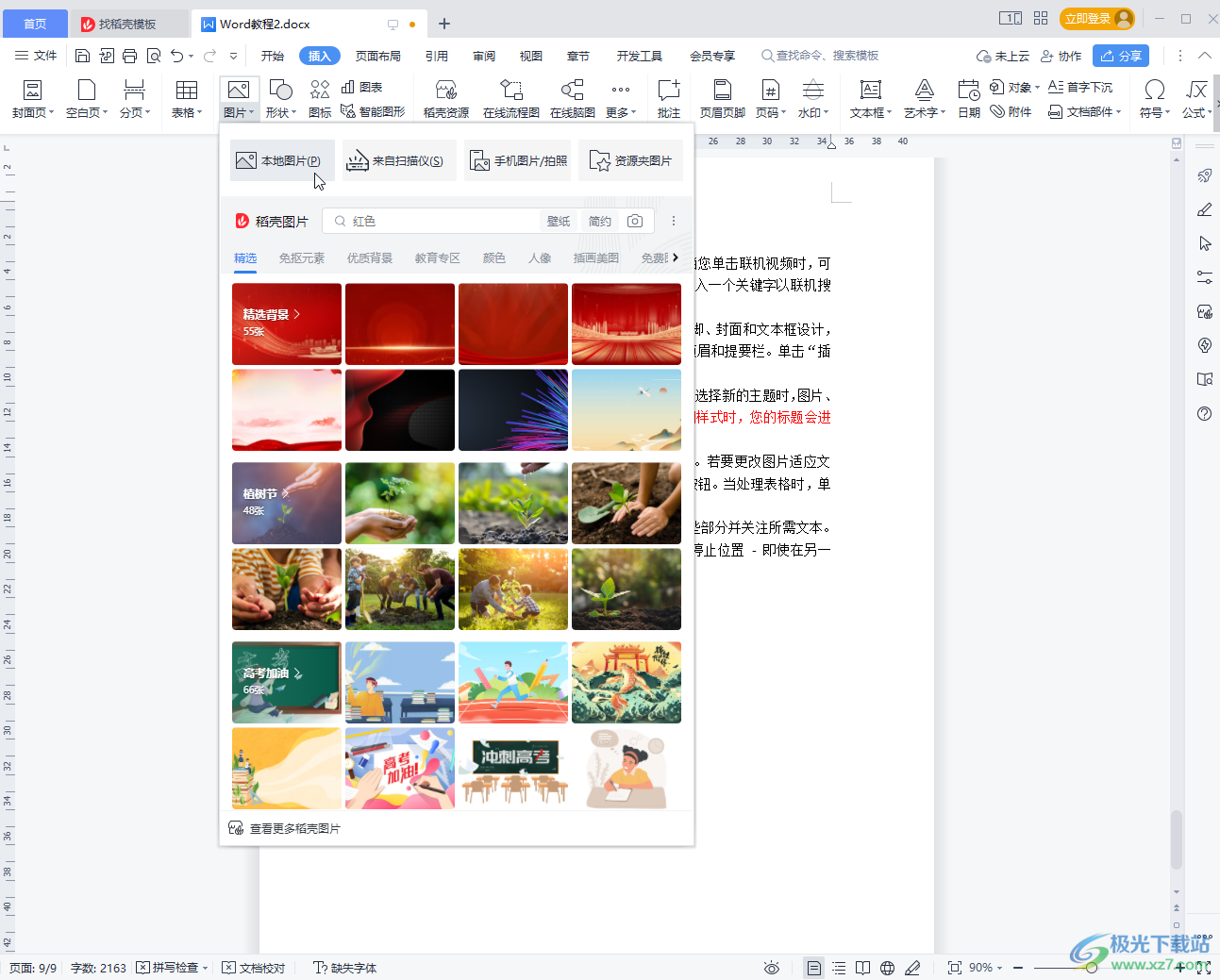Click zoom out minus button

[1018, 968]
